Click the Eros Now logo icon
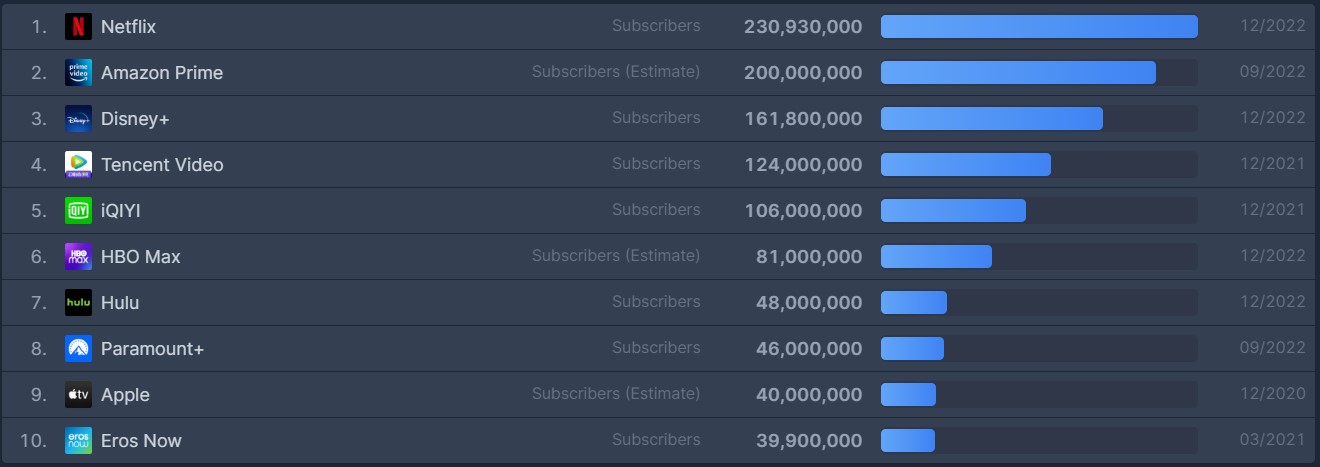Screen dimensions: 1320x467 coord(78,441)
